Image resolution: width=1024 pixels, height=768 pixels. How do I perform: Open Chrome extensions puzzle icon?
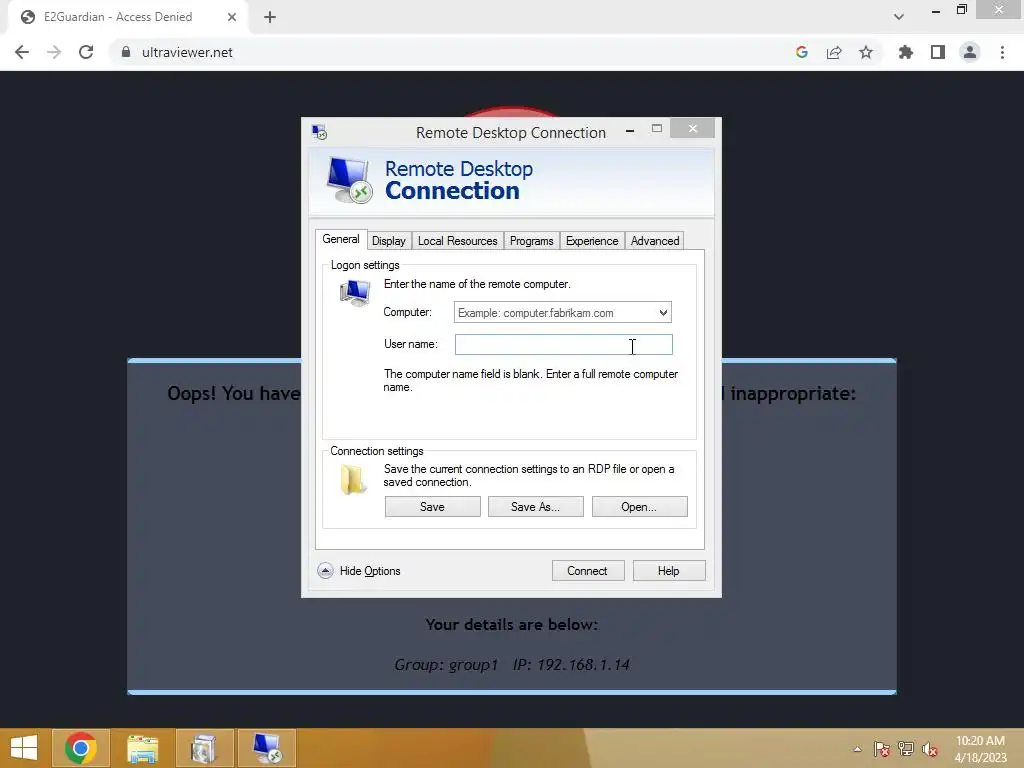[905, 52]
